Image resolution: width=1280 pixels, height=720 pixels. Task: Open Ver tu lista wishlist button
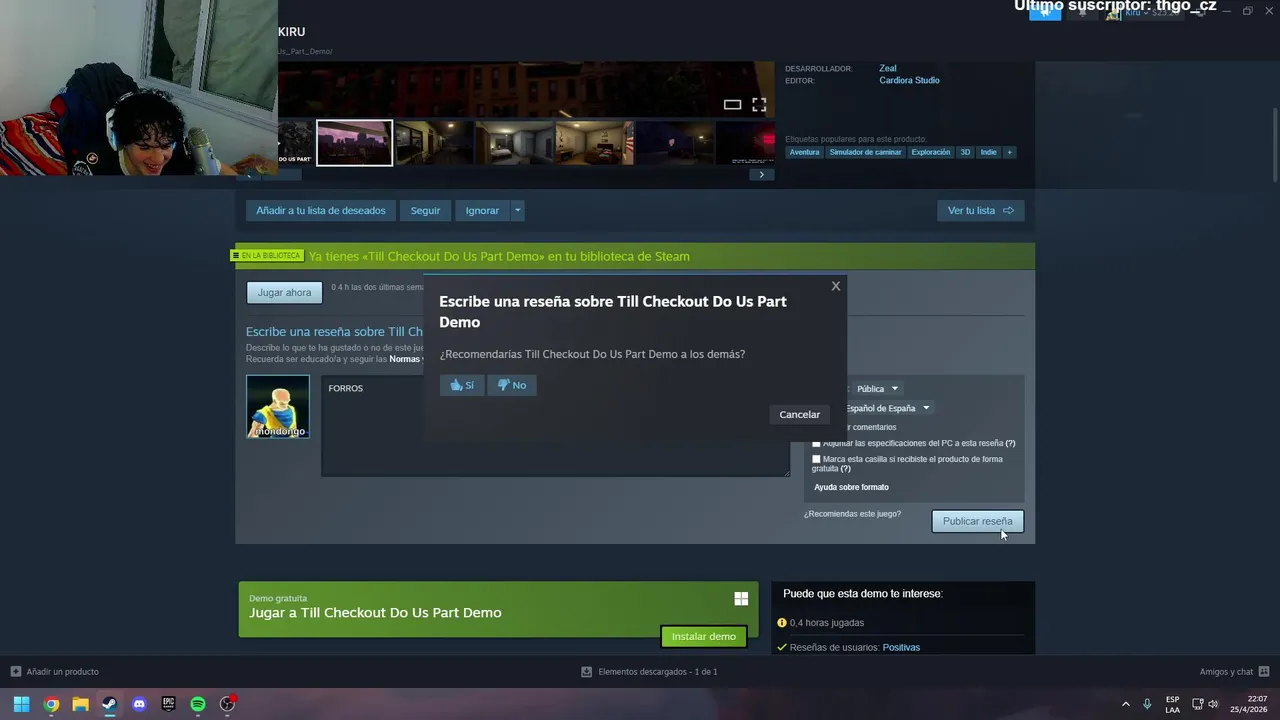coord(980,210)
